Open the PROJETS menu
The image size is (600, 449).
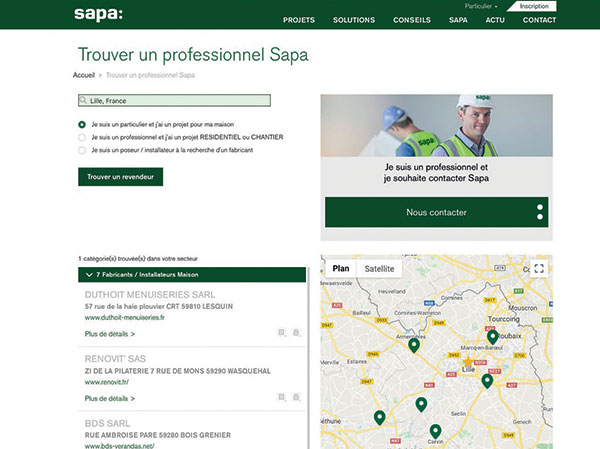(299, 20)
